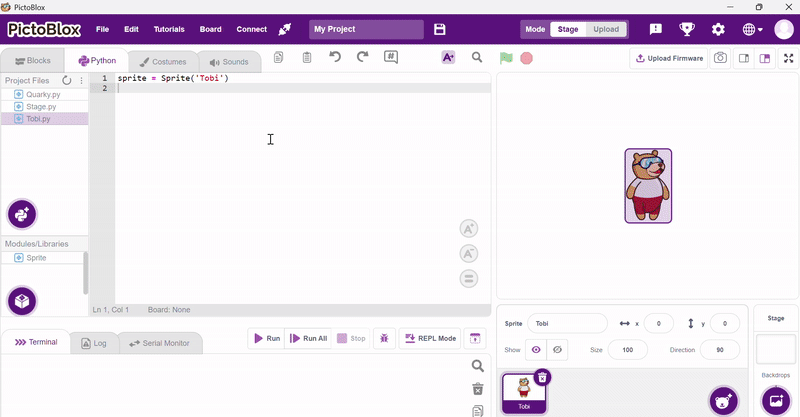
Task: Open the Tutorials menu
Action: pos(169,30)
